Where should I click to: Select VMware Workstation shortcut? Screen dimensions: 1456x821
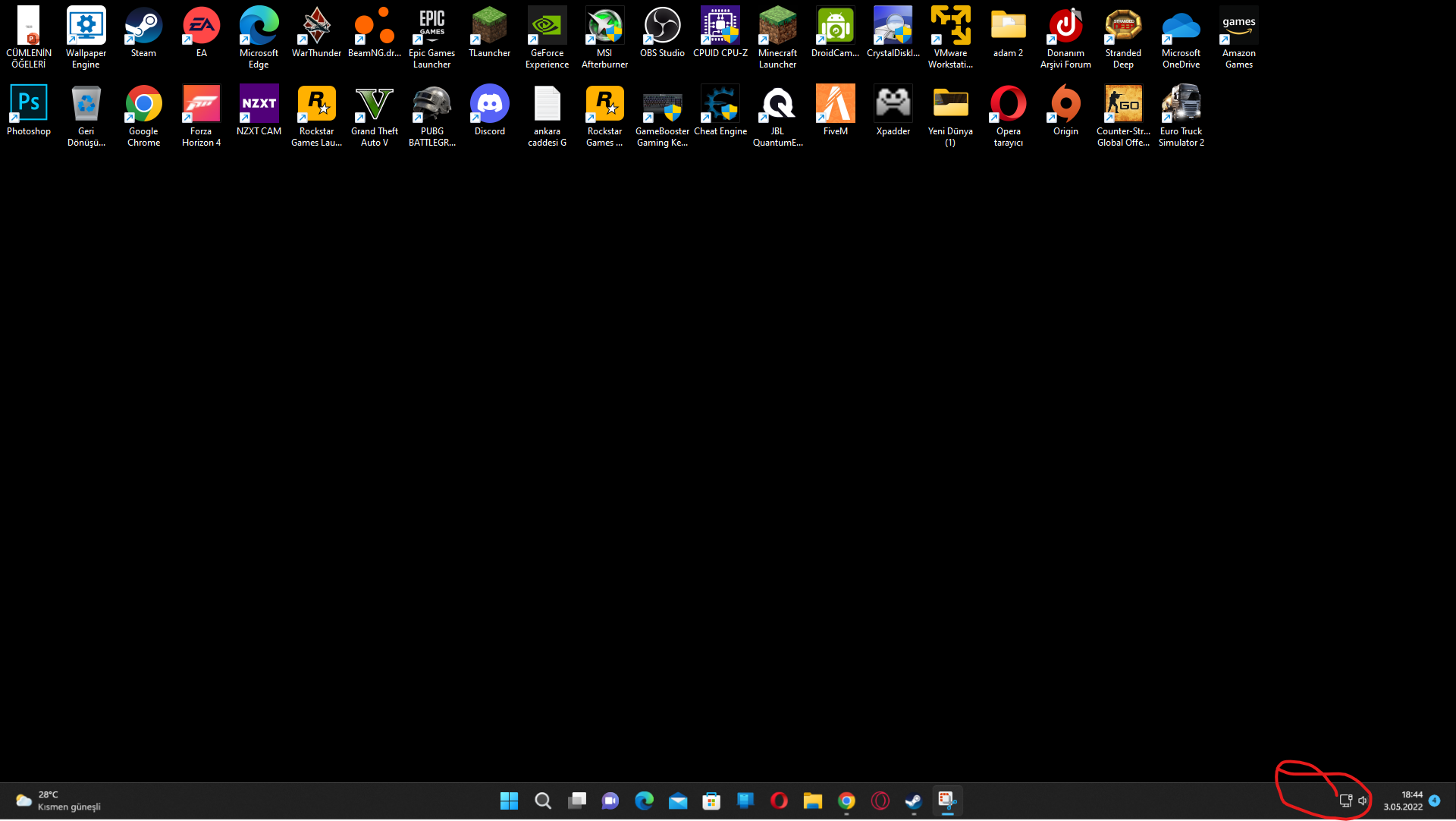pos(950,38)
